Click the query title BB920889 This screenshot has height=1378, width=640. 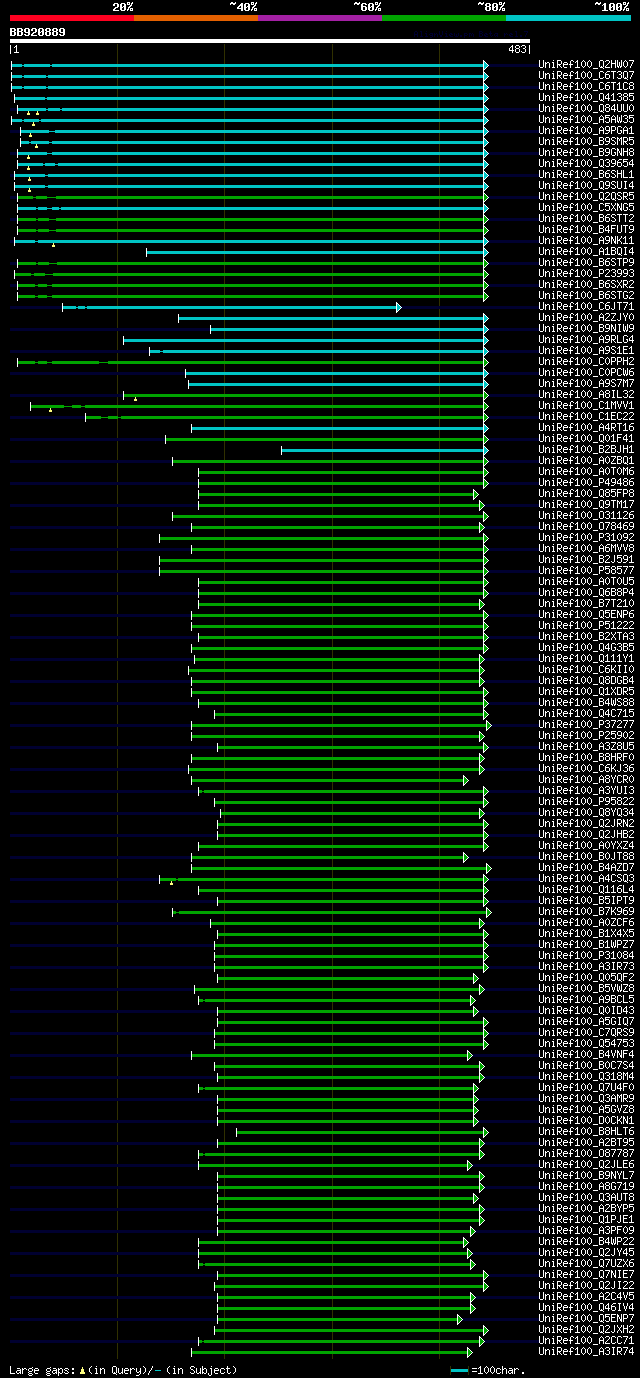point(38,32)
